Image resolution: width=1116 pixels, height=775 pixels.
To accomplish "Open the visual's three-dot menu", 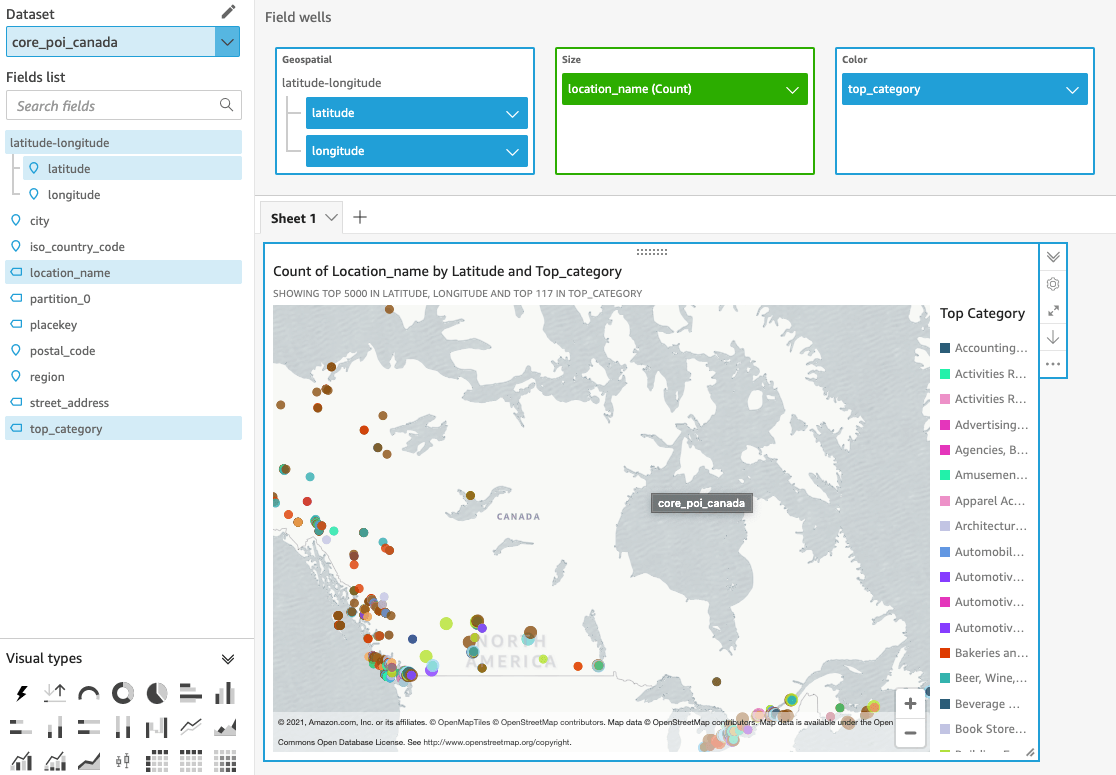I will click(1052, 364).
